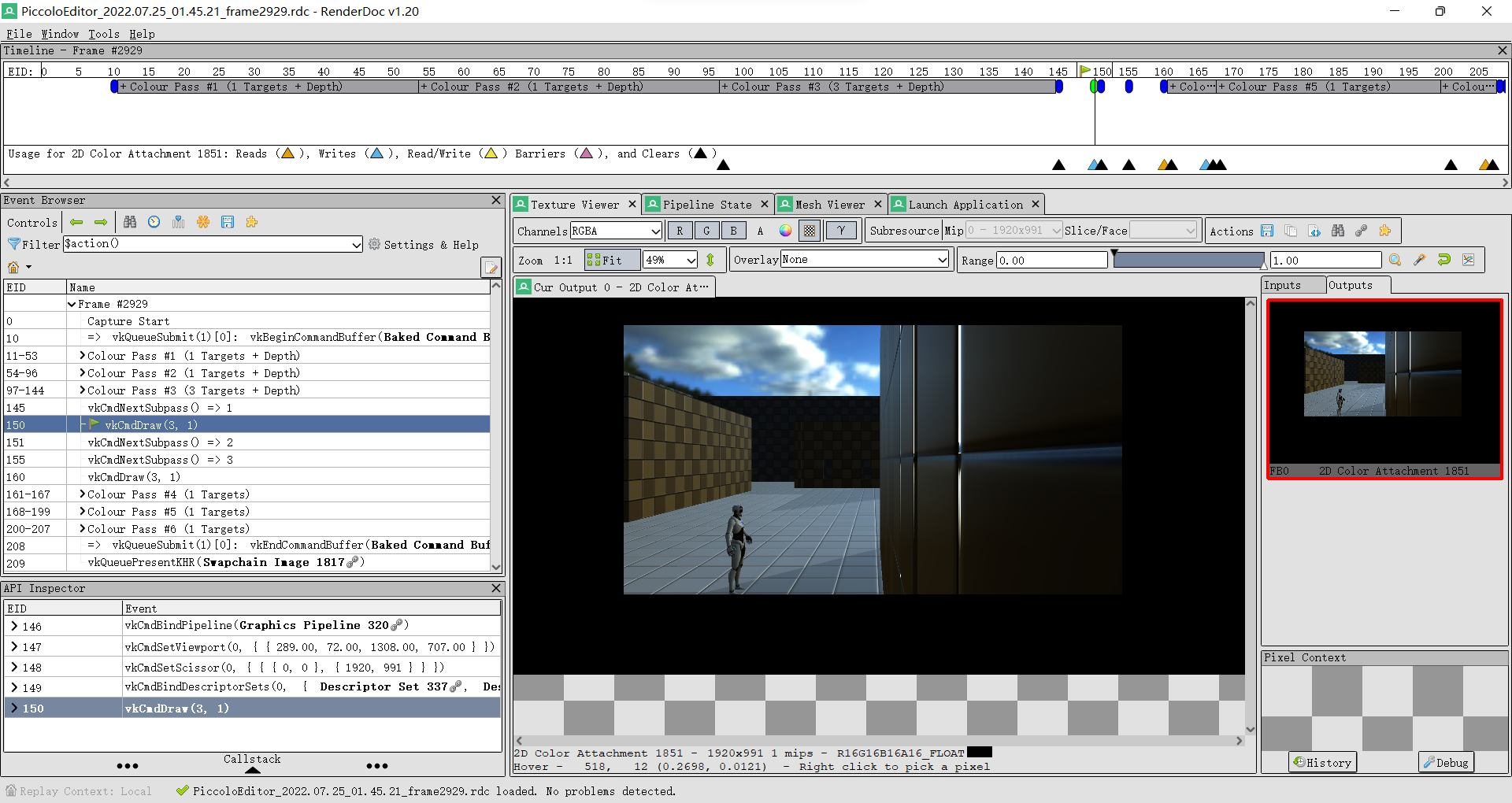
Task: Select FBO 2D Color Attachment 1851 thumbnail
Action: (x=1384, y=389)
